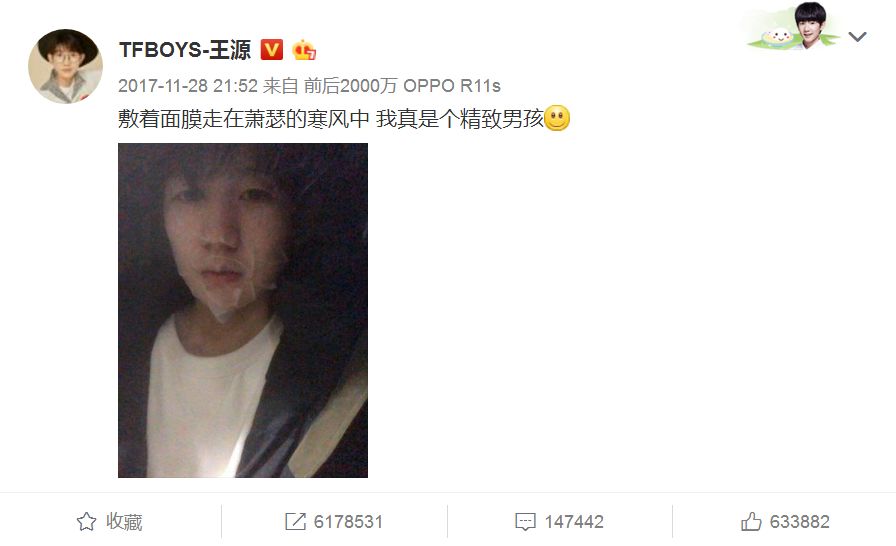Viewport: 896px width, 546px height.
Task: Open the TFBOYS-王源 profile avatar
Action: coord(65,66)
